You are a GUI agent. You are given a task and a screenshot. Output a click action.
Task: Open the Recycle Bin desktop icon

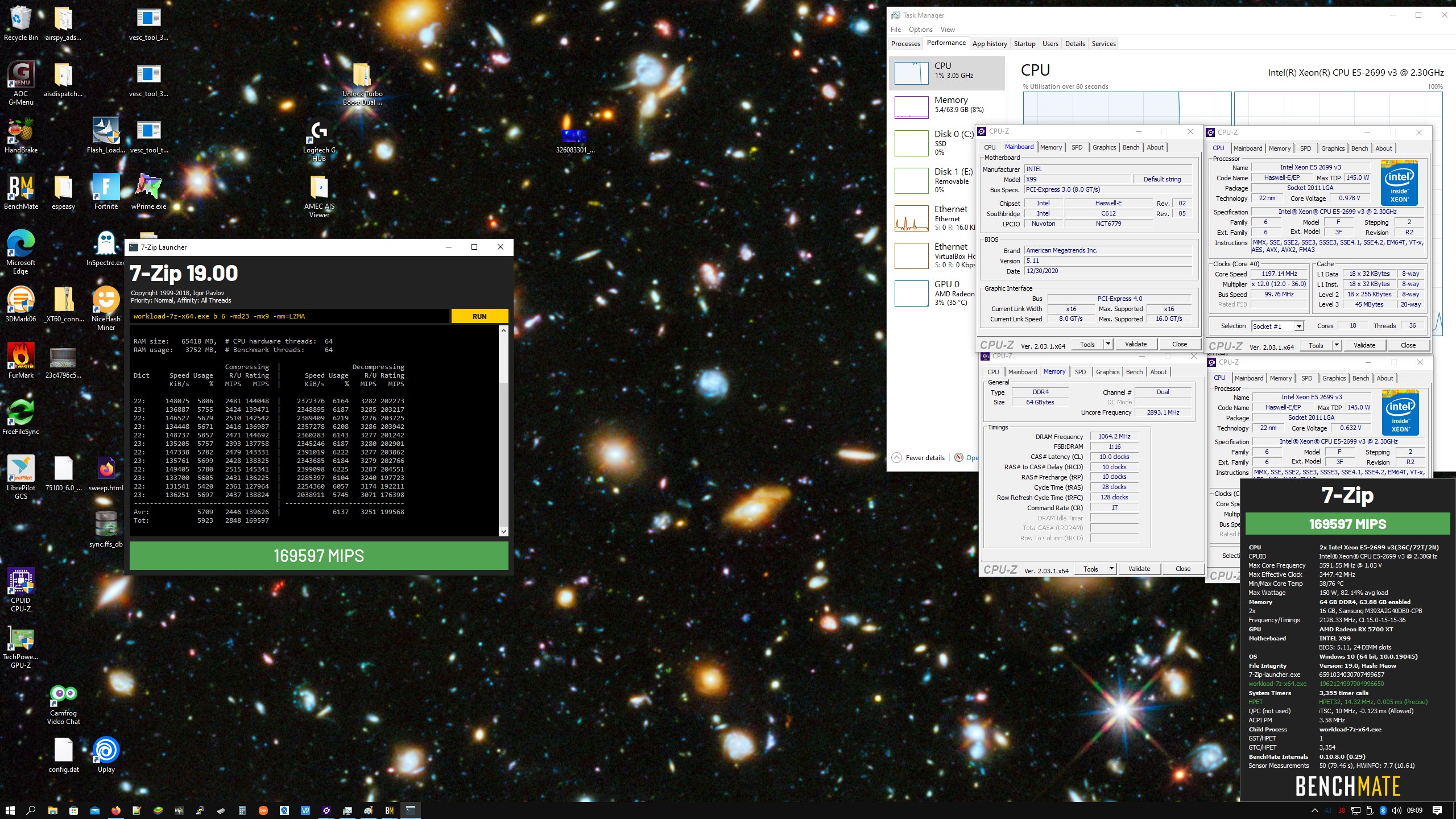[21, 23]
